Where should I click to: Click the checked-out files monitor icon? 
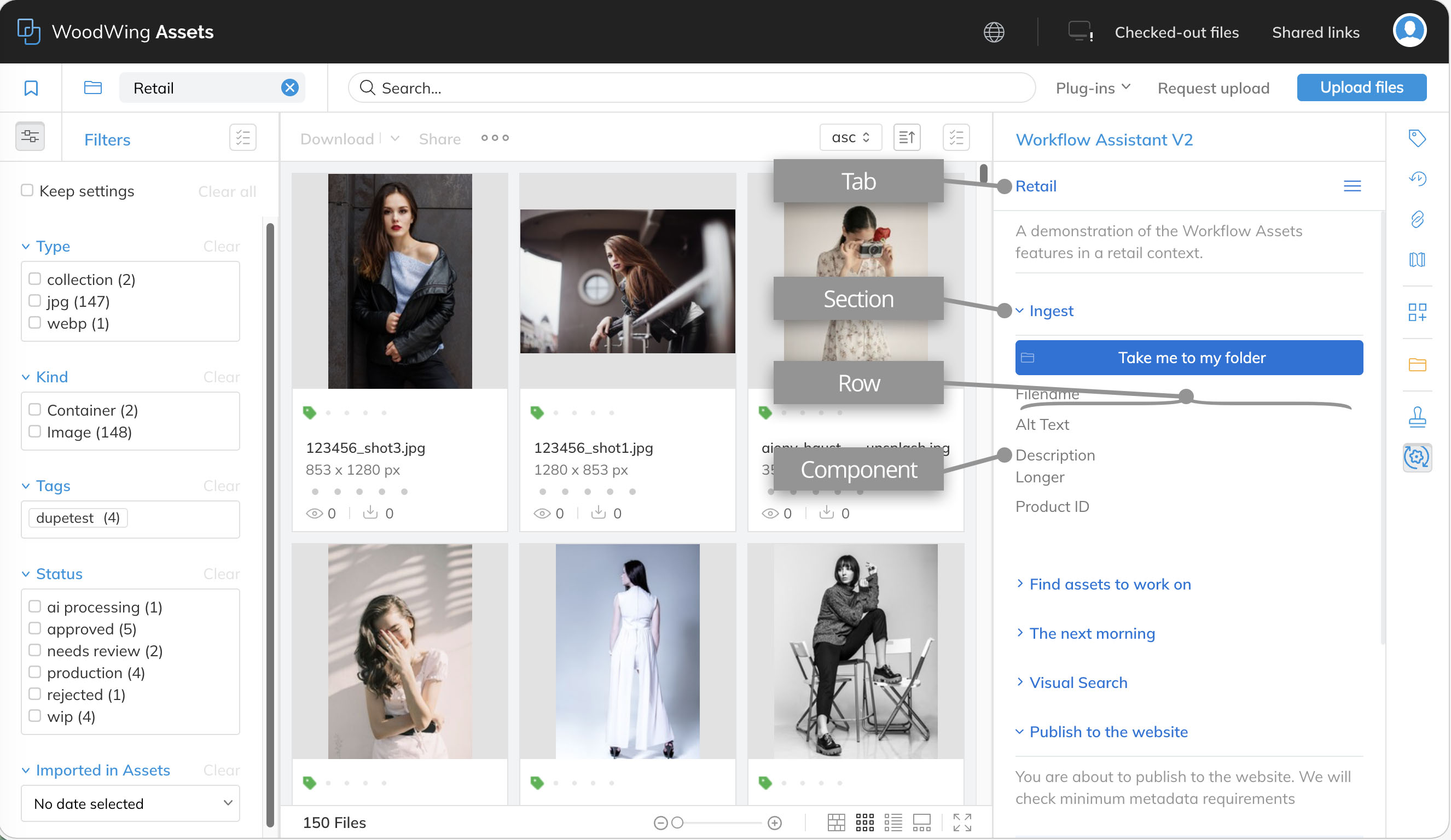1080,32
